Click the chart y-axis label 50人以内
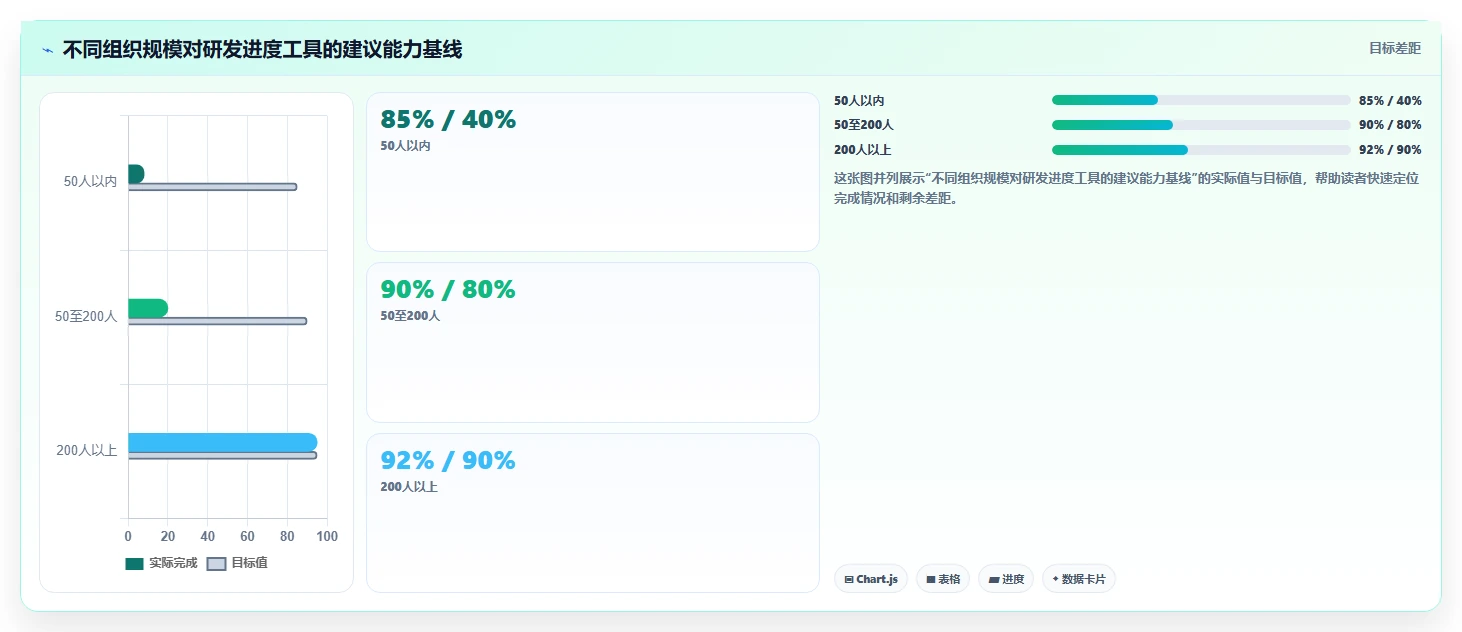1462x632 pixels. pos(90,181)
